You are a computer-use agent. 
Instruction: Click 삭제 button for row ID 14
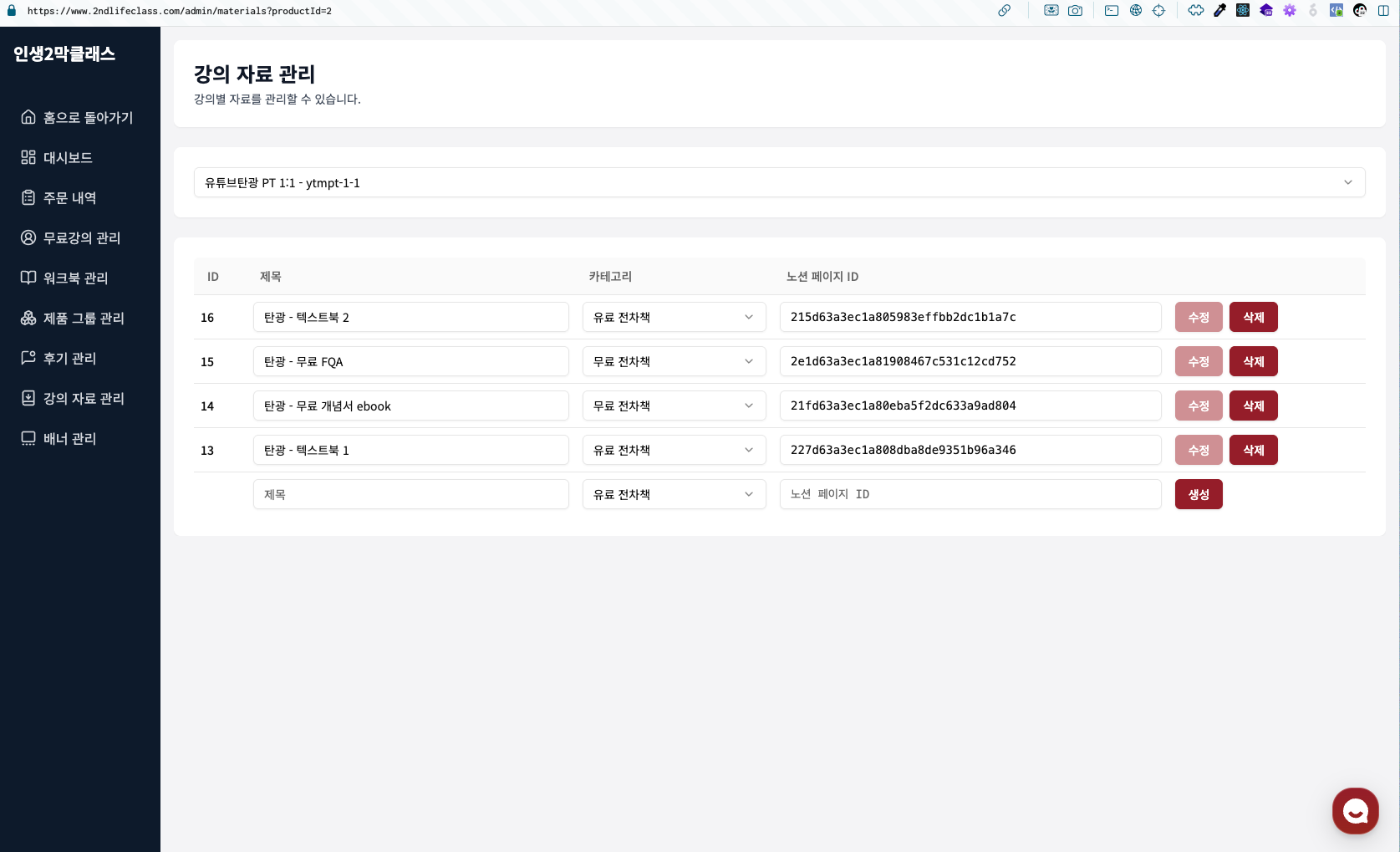click(x=1253, y=406)
